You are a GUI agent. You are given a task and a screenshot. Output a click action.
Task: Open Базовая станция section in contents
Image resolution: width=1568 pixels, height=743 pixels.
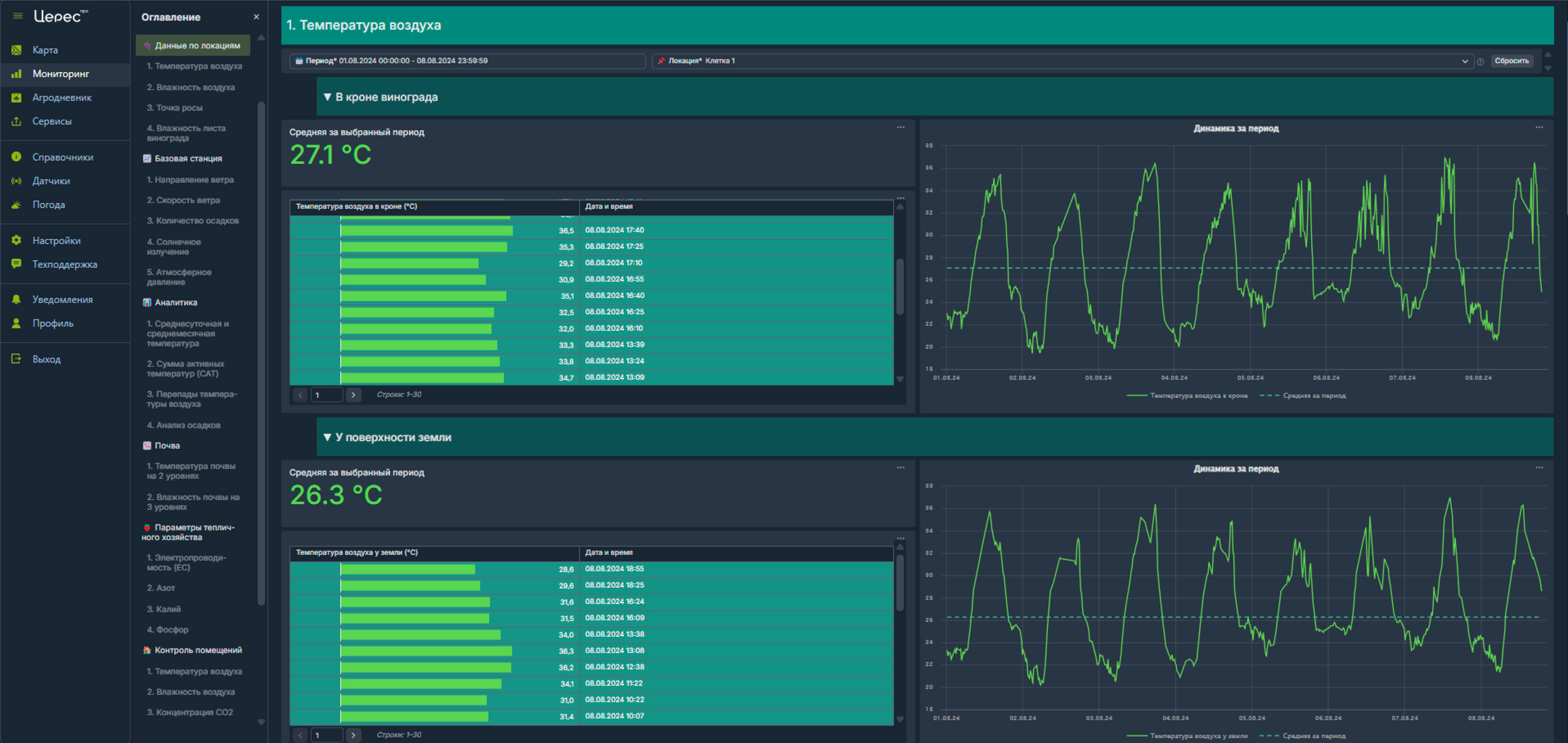click(188, 158)
